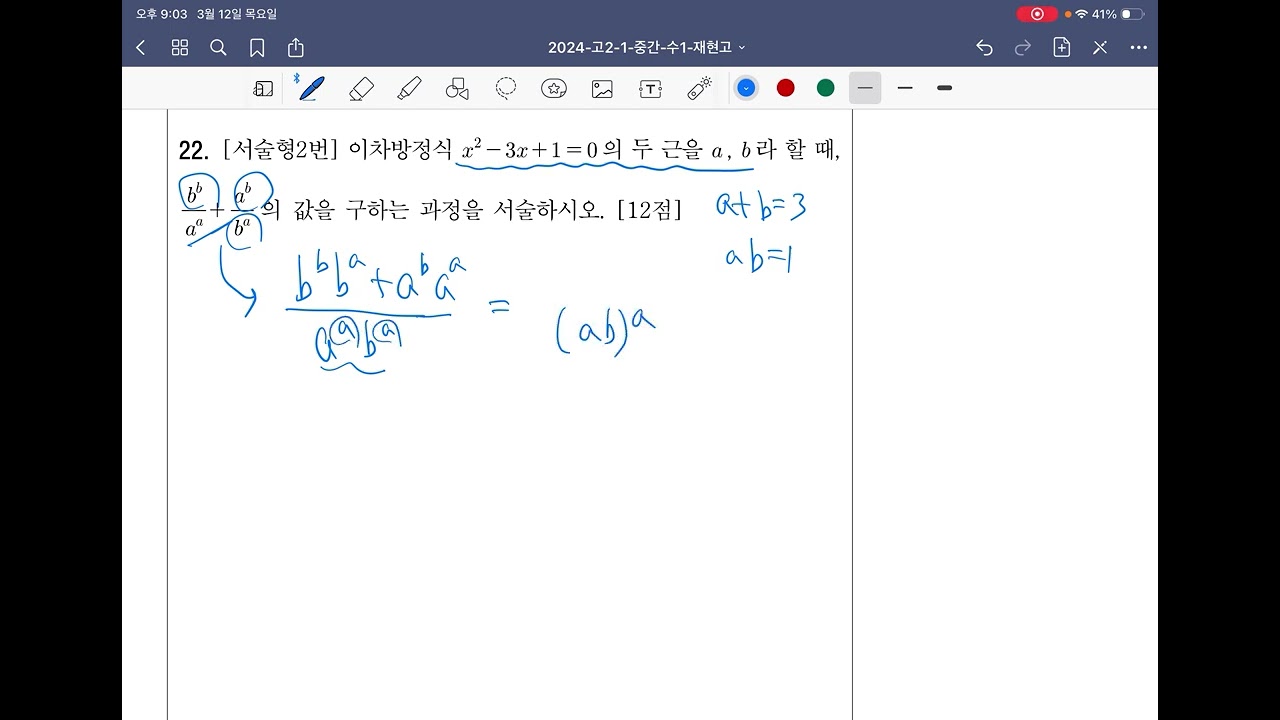Redo the last stroke
Screen dimensions: 1280x720
coord(1023,47)
